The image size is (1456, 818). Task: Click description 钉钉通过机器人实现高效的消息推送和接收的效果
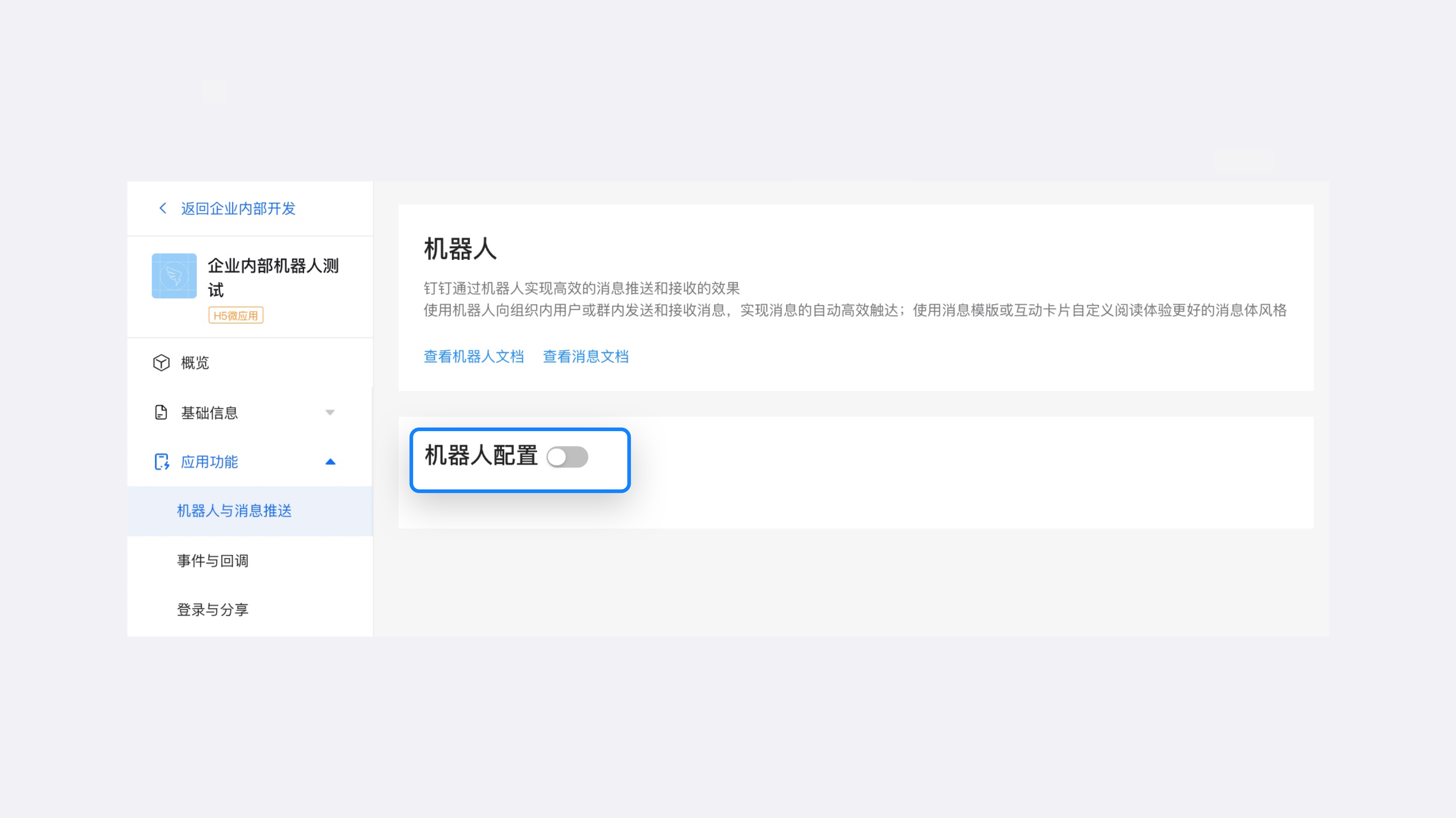(581, 288)
